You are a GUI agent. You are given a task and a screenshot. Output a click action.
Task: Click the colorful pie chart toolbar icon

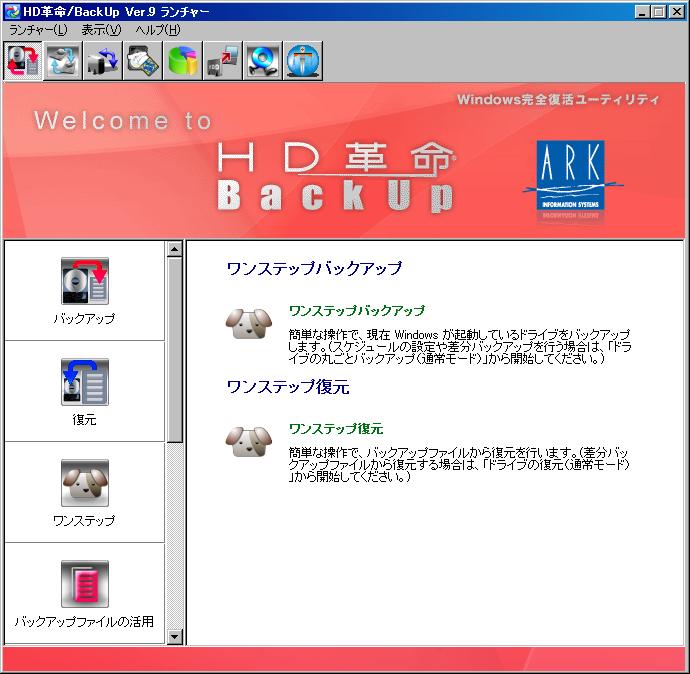[x=183, y=61]
